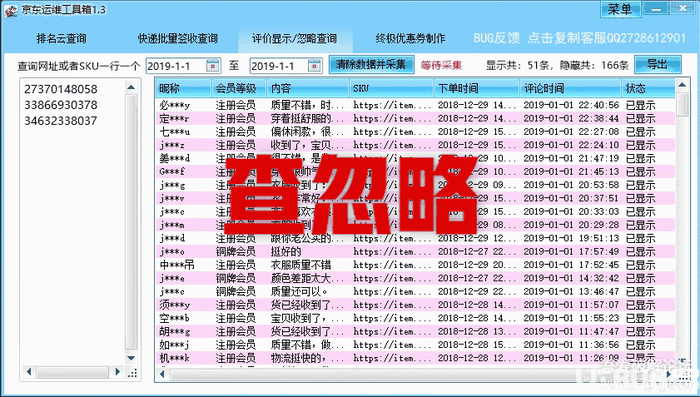Click comment time 2019-01-01 14:32:42
Viewport: 700px width, 397px height.
click(571, 278)
